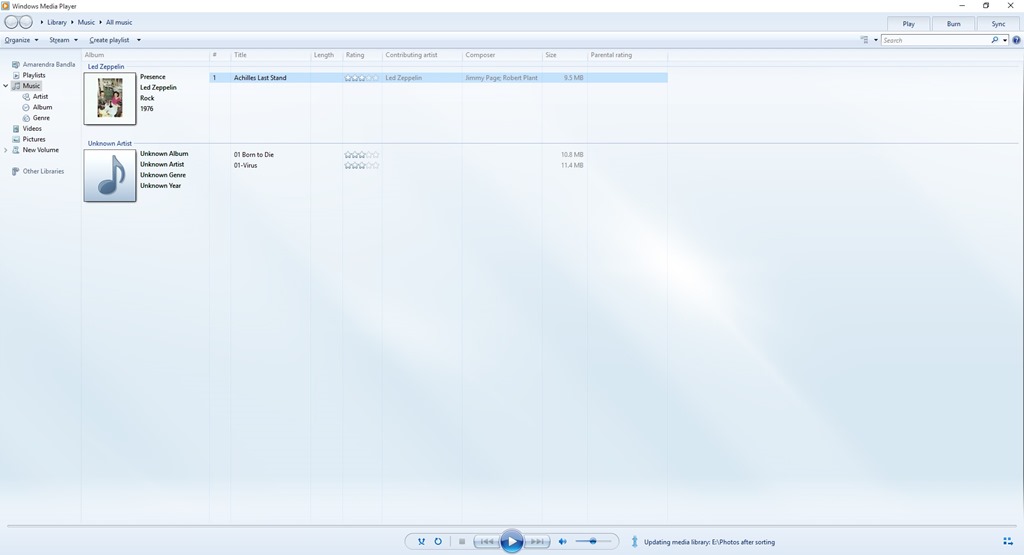Image resolution: width=1024 pixels, height=555 pixels.
Task: Click Library in the breadcrumb path
Action: click(x=57, y=22)
